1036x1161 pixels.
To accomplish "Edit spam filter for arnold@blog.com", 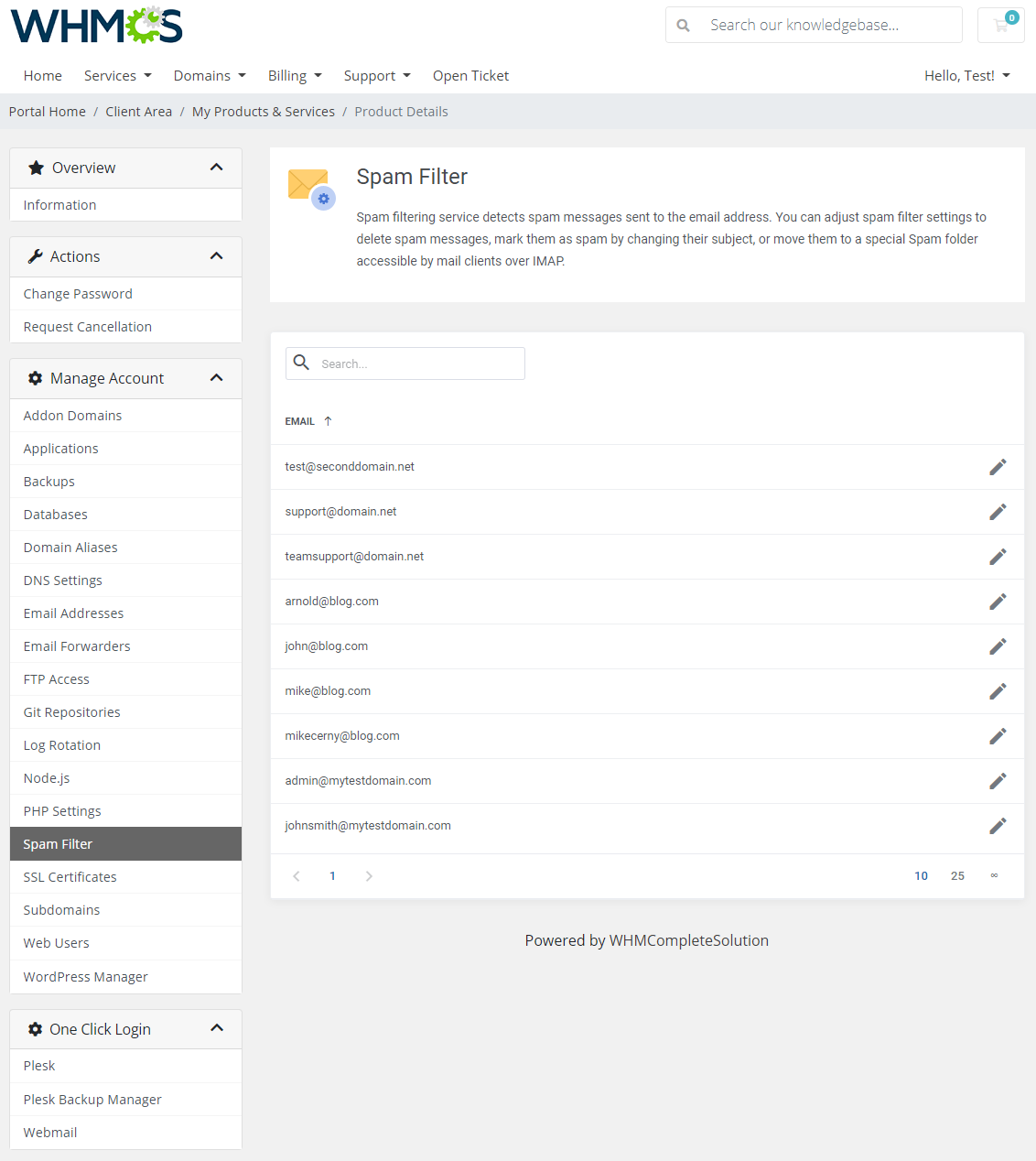I will [998, 602].
